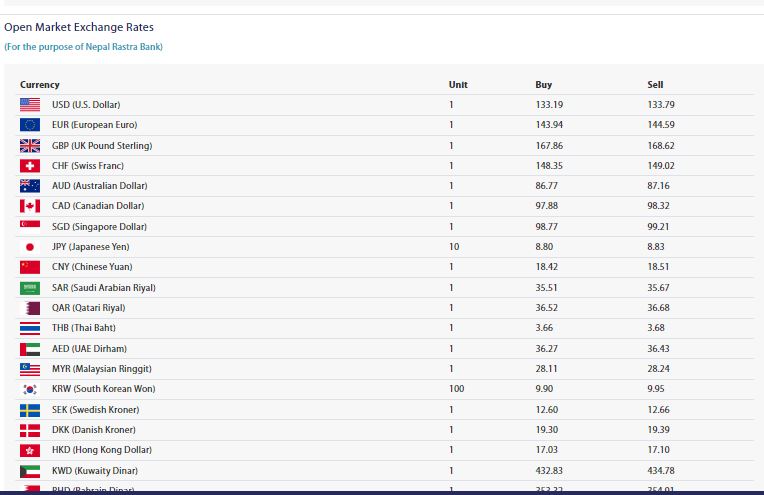
Task: Click the South Korean Won flag icon
Action: click(x=30, y=389)
